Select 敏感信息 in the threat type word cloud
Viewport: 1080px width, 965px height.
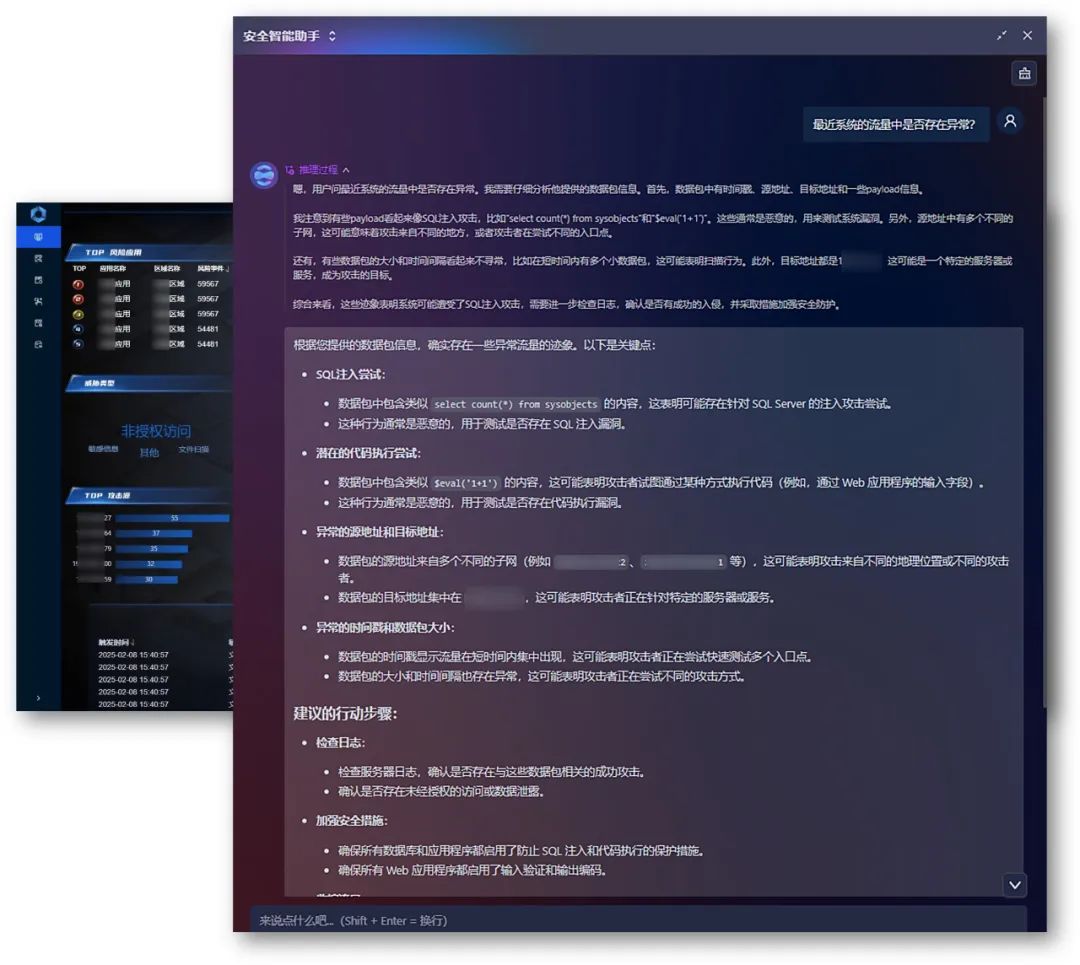103,449
